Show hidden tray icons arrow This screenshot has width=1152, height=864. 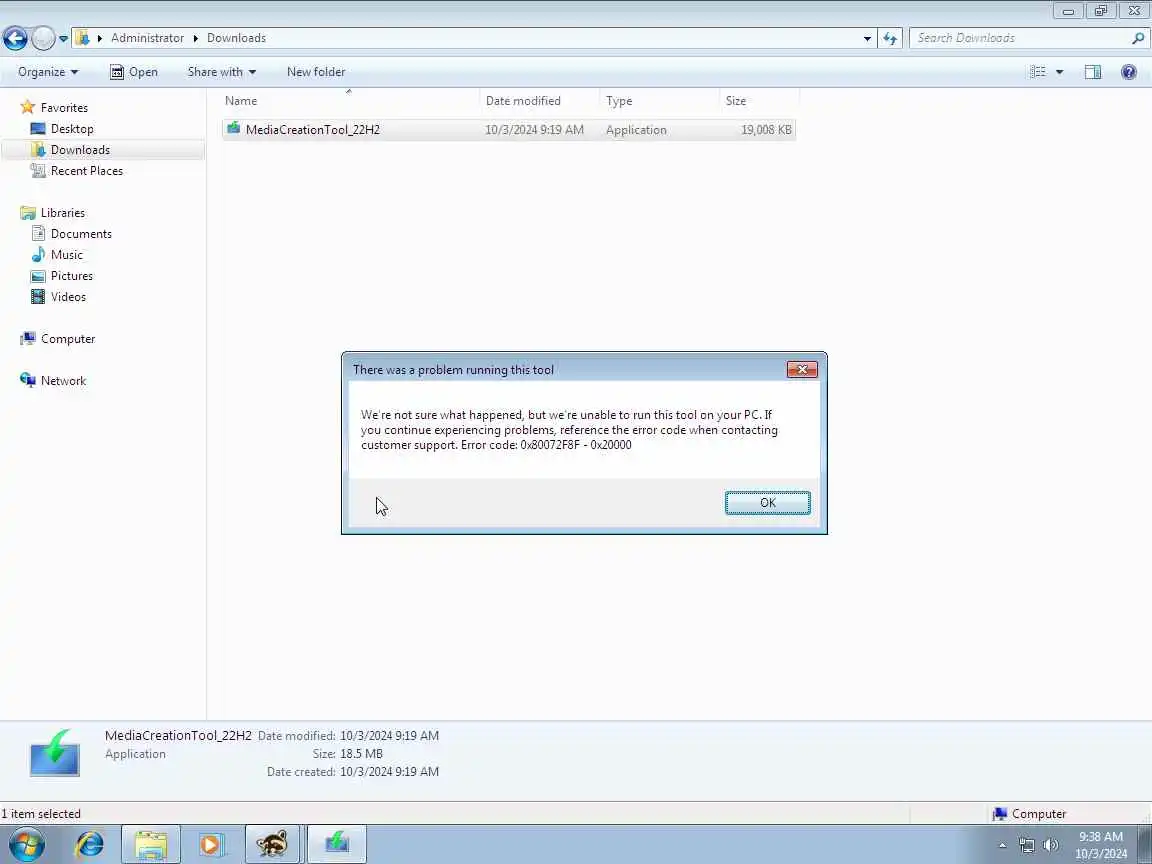[x=1002, y=846]
